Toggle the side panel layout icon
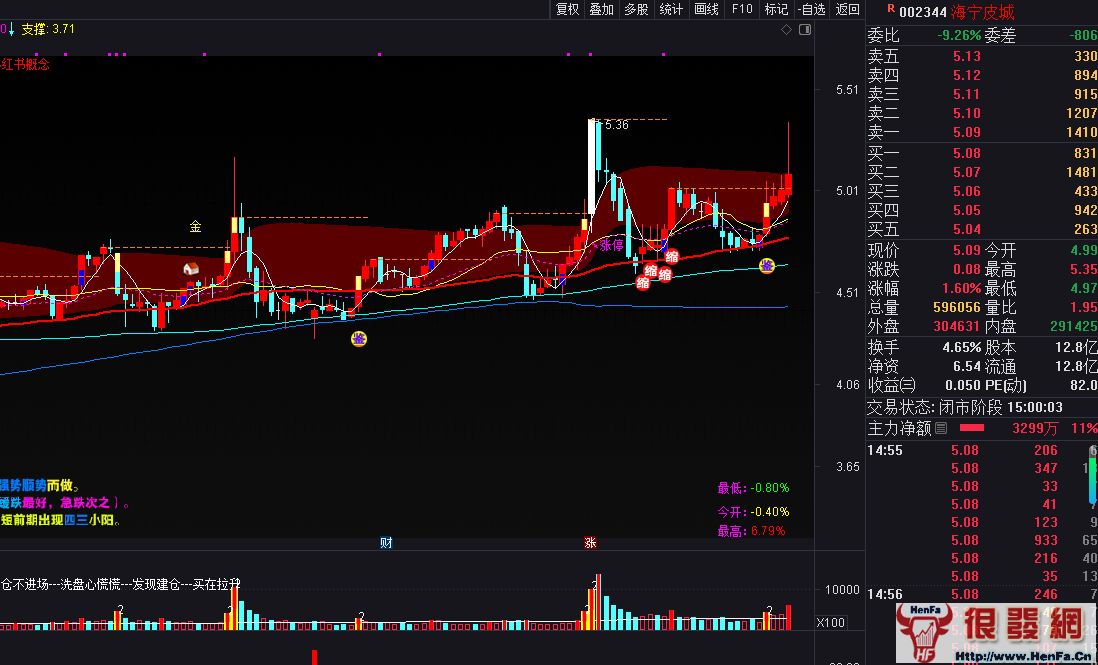 pos(803,30)
